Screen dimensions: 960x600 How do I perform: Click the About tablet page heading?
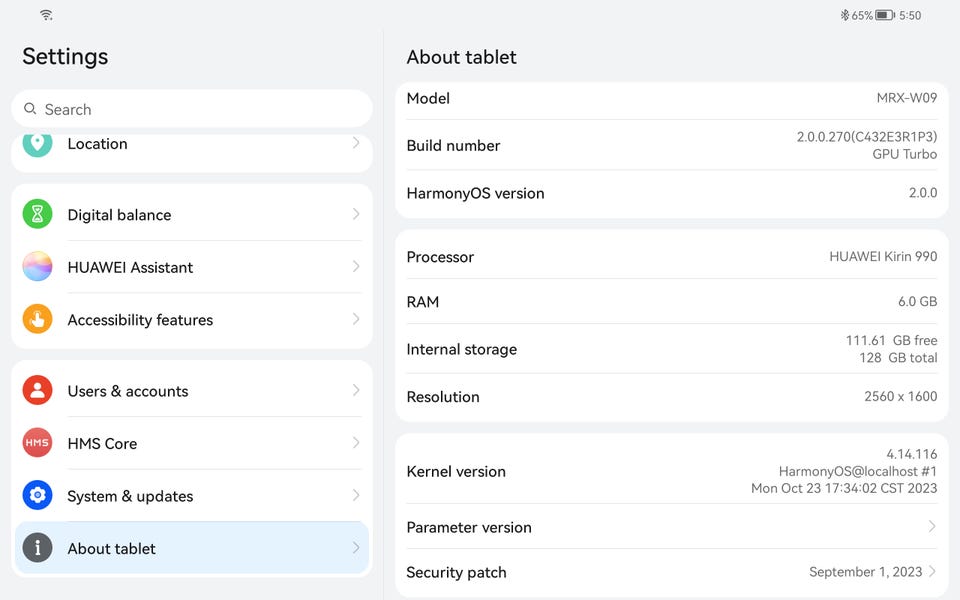tap(461, 57)
